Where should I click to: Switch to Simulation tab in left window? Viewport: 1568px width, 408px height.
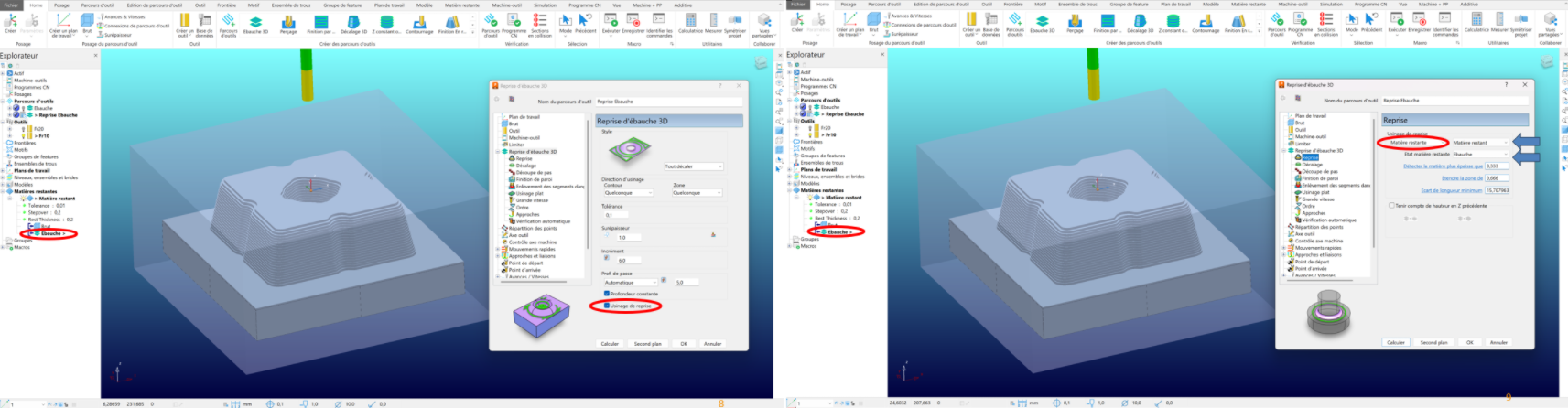545,5
